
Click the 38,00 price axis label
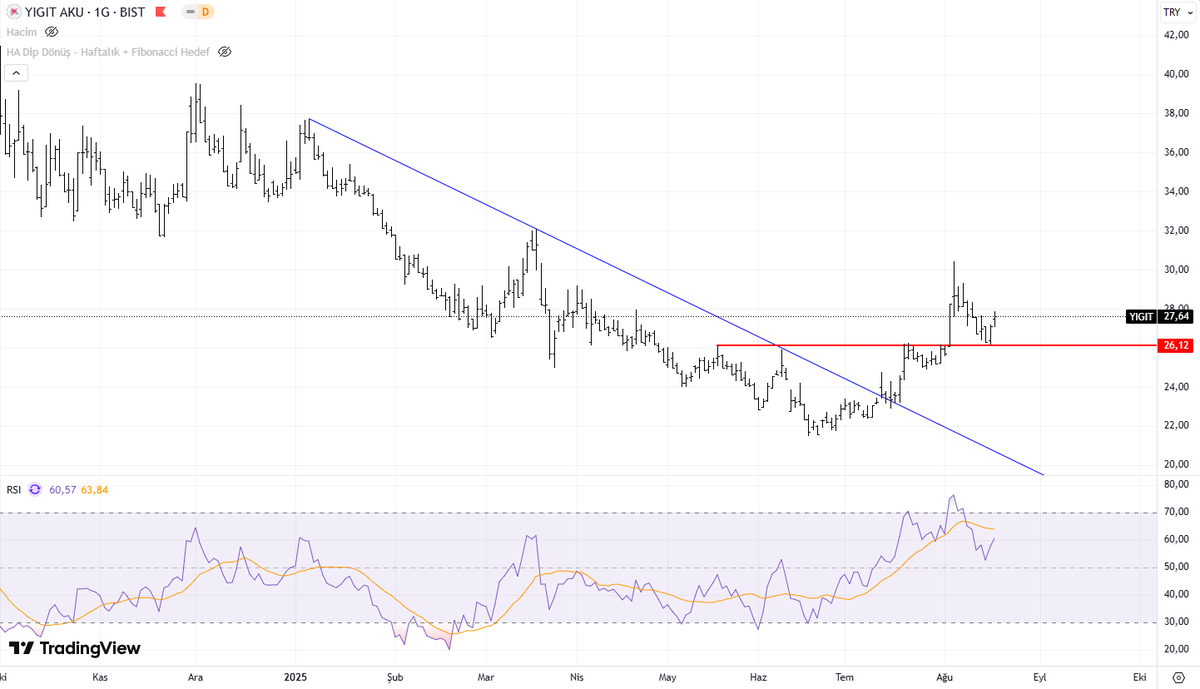(x=1175, y=113)
